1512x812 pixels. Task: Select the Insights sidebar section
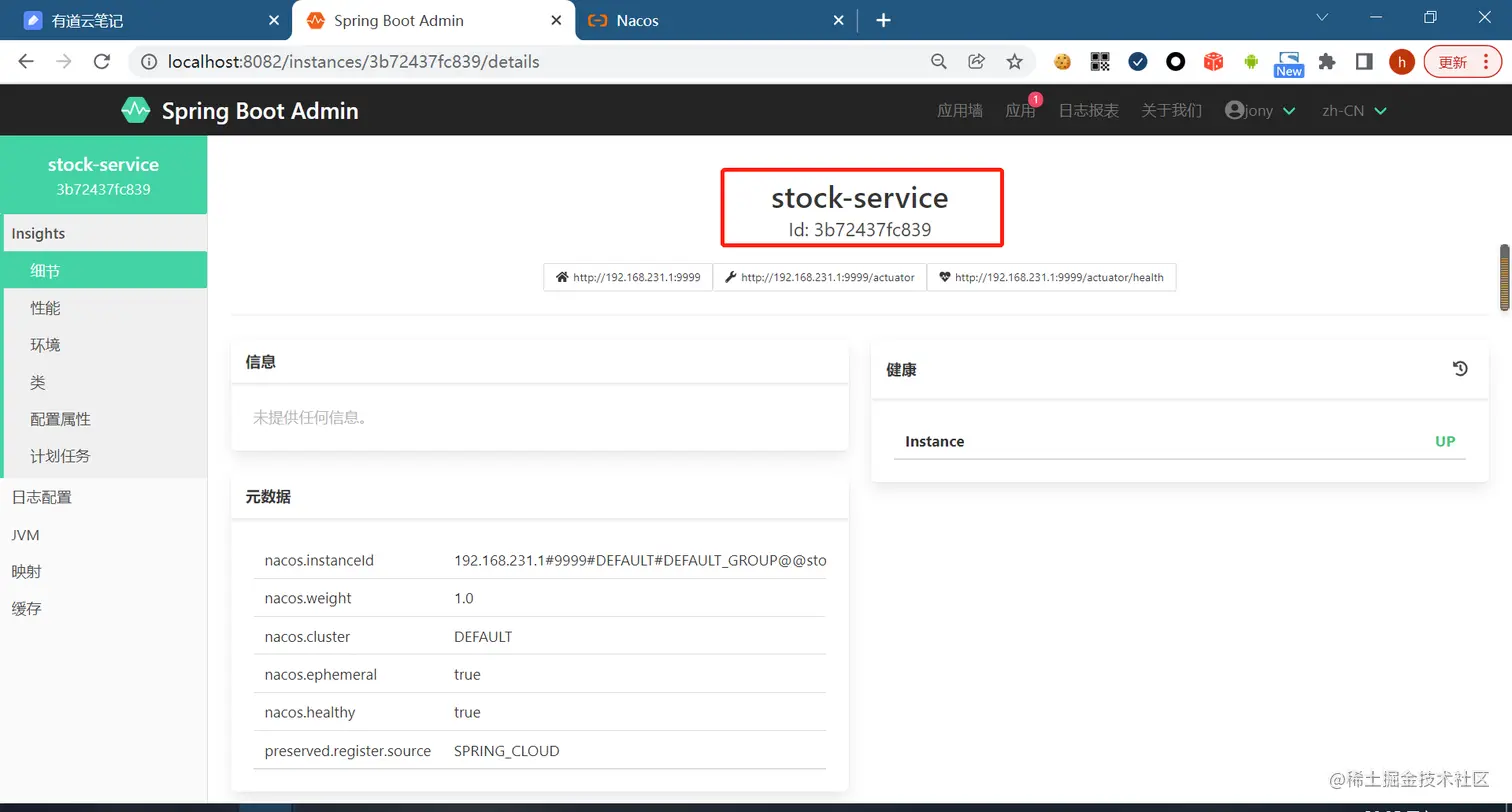click(x=104, y=233)
